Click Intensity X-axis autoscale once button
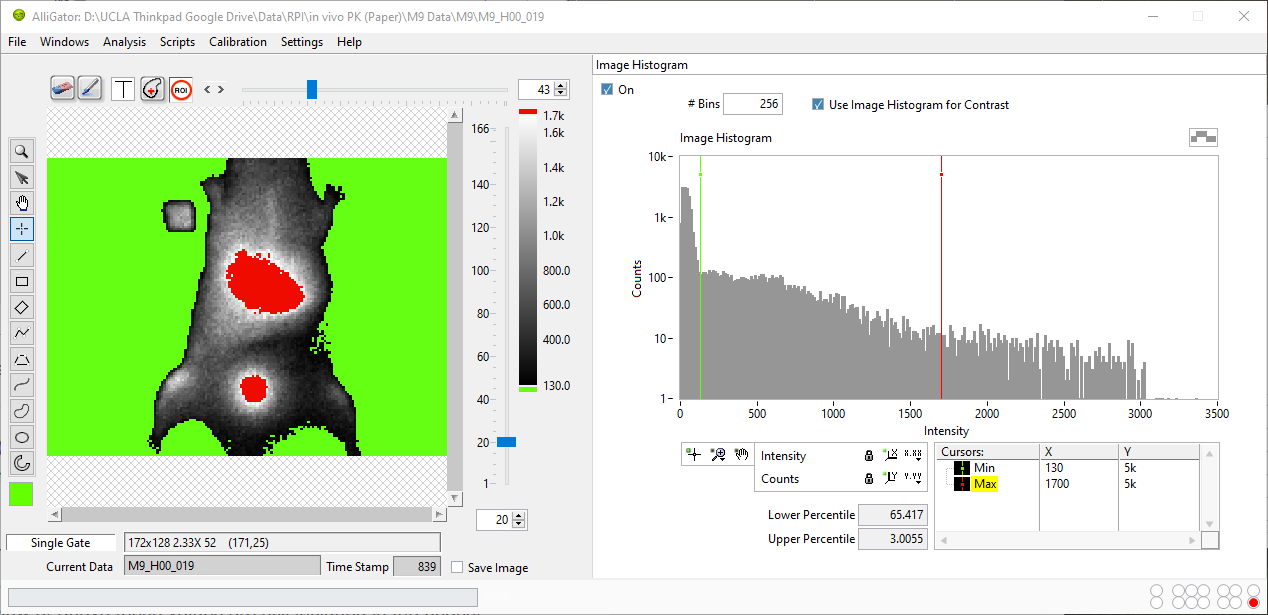The height and width of the screenshot is (615, 1268). [890, 455]
